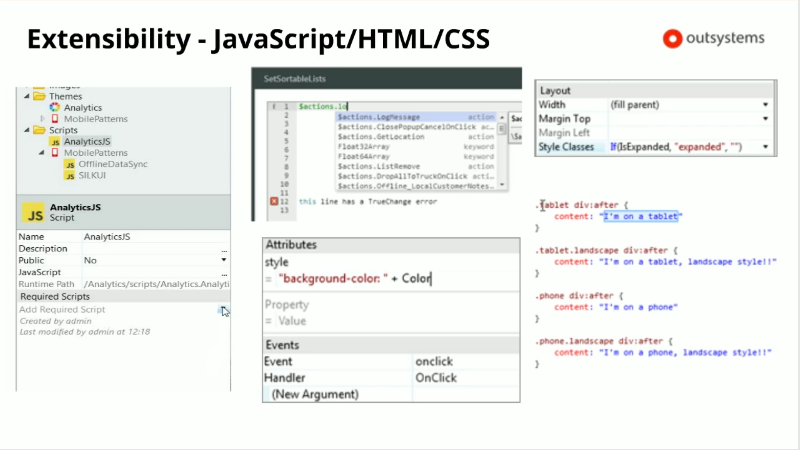Image resolution: width=800 pixels, height=450 pixels.
Task: Click the Themes folder icon
Action: point(39,96)
